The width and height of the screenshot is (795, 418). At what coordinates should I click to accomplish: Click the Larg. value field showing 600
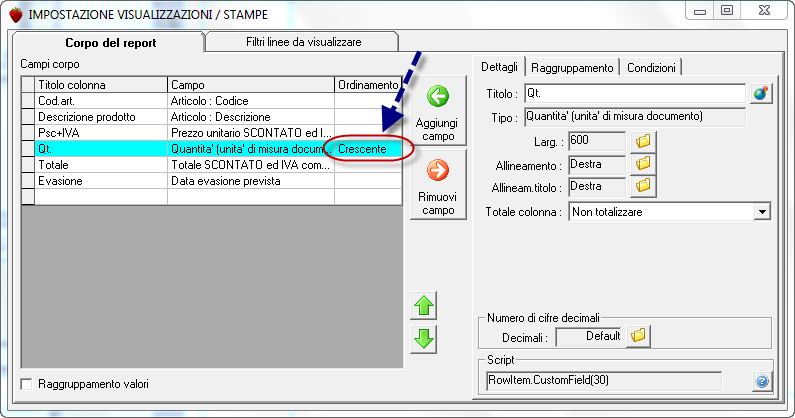point(597,141)
